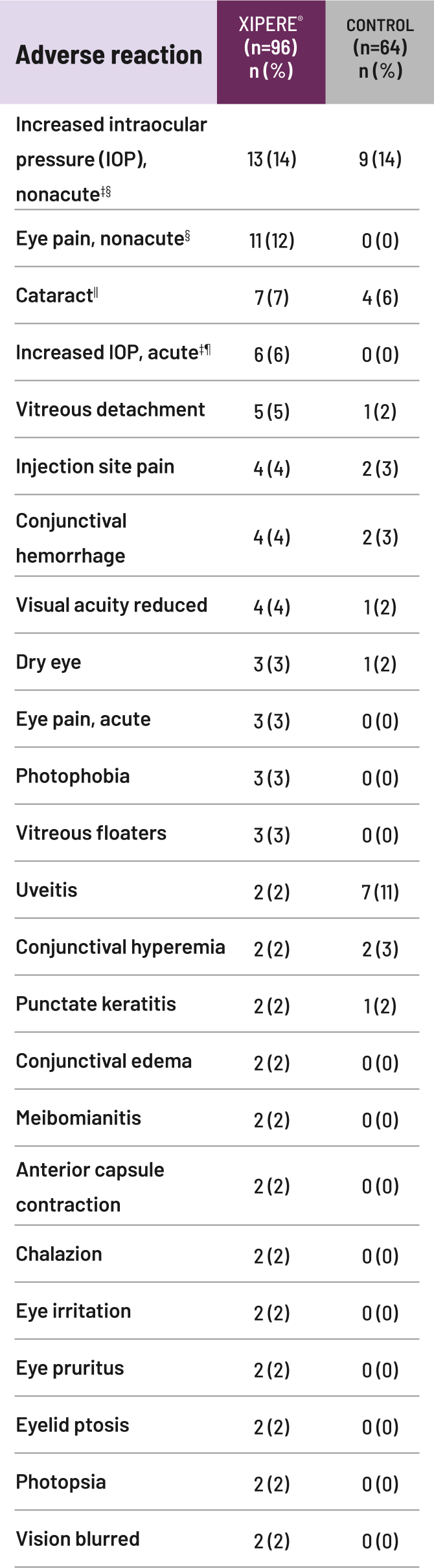Click the Punctate keratitis label
The height and width of the screenshot is (1568, 434).
click(96, 1005)
